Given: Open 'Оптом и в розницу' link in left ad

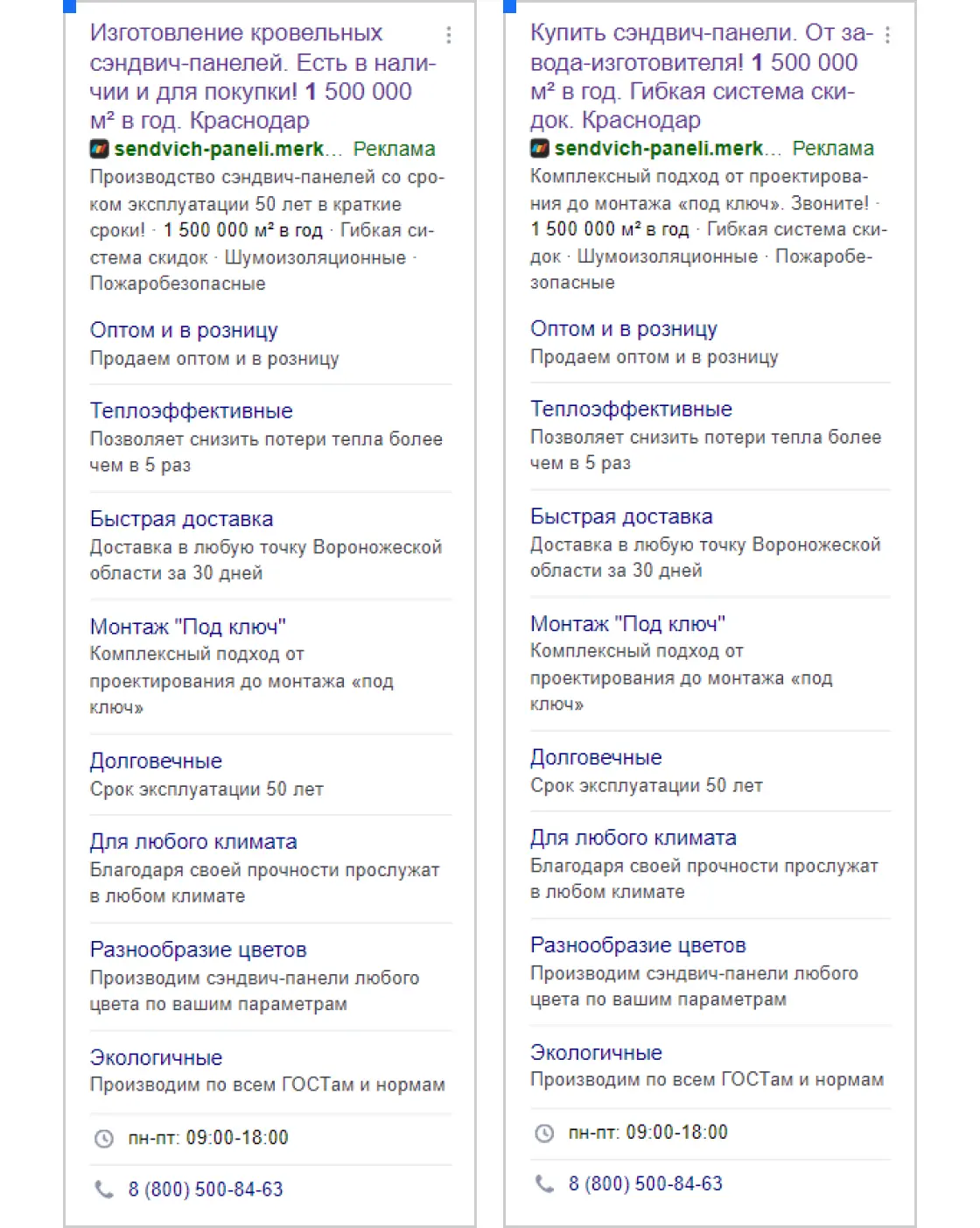Looking at the screenshot, I should (x=184, y=331).
